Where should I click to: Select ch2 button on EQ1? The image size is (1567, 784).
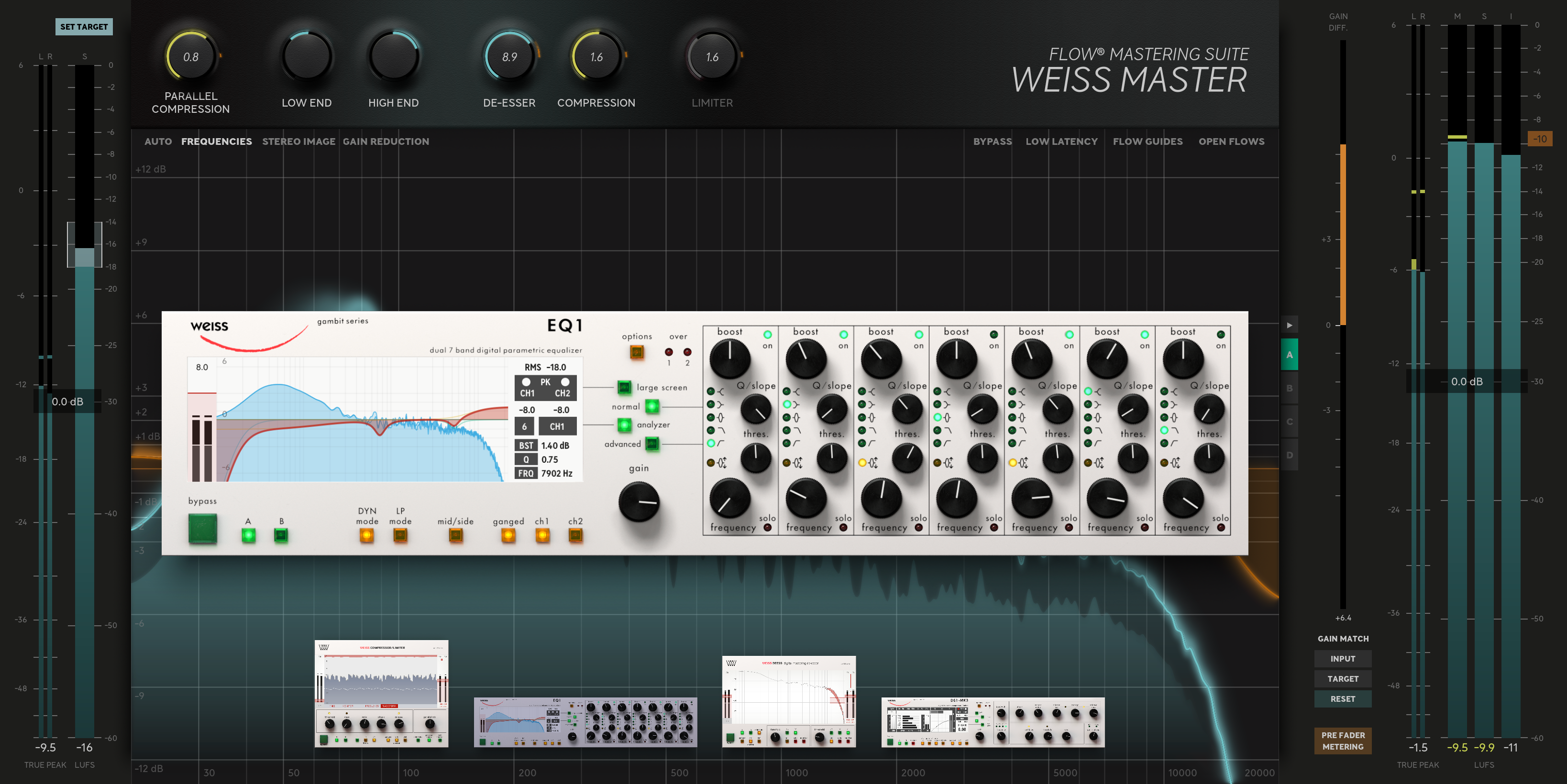point(575,535)
